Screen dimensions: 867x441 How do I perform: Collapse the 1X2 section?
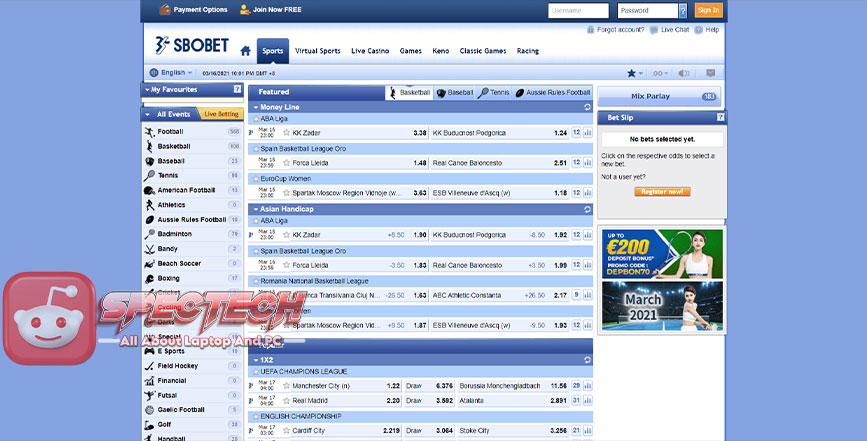coord(256,360)
